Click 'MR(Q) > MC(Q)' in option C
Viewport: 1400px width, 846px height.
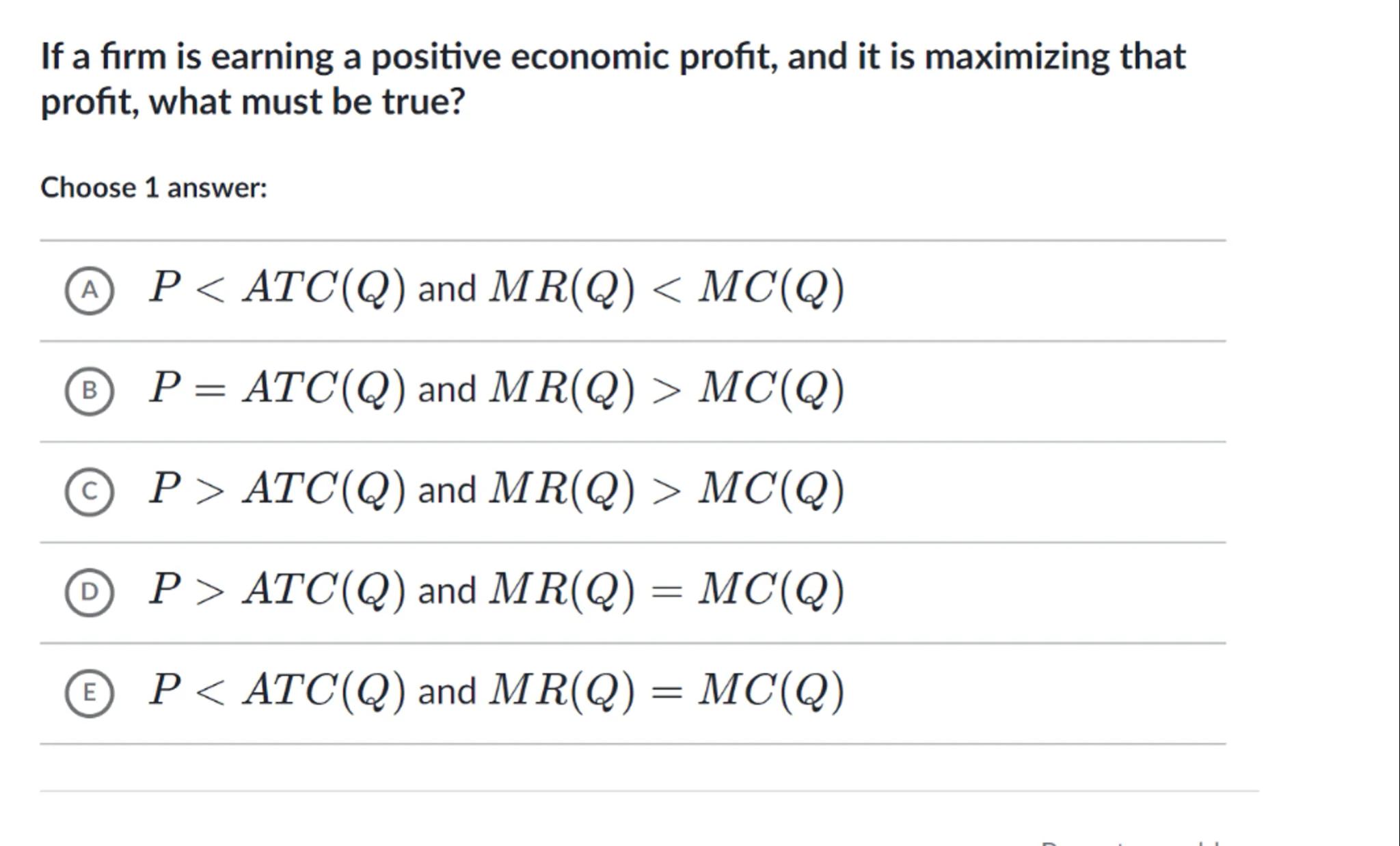(667, 489)
